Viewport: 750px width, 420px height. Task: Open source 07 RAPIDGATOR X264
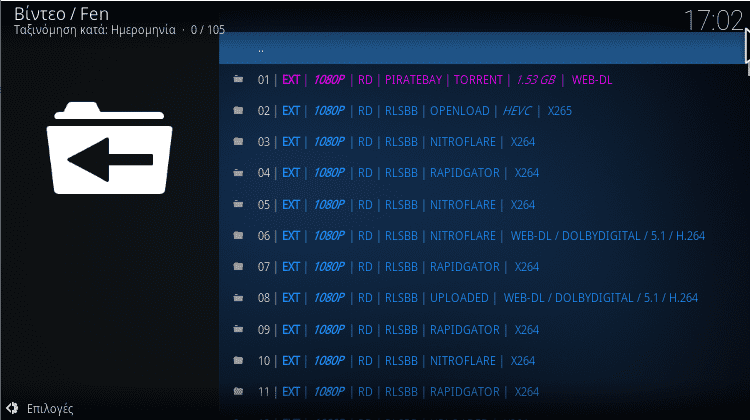click(x=483, y=266)
